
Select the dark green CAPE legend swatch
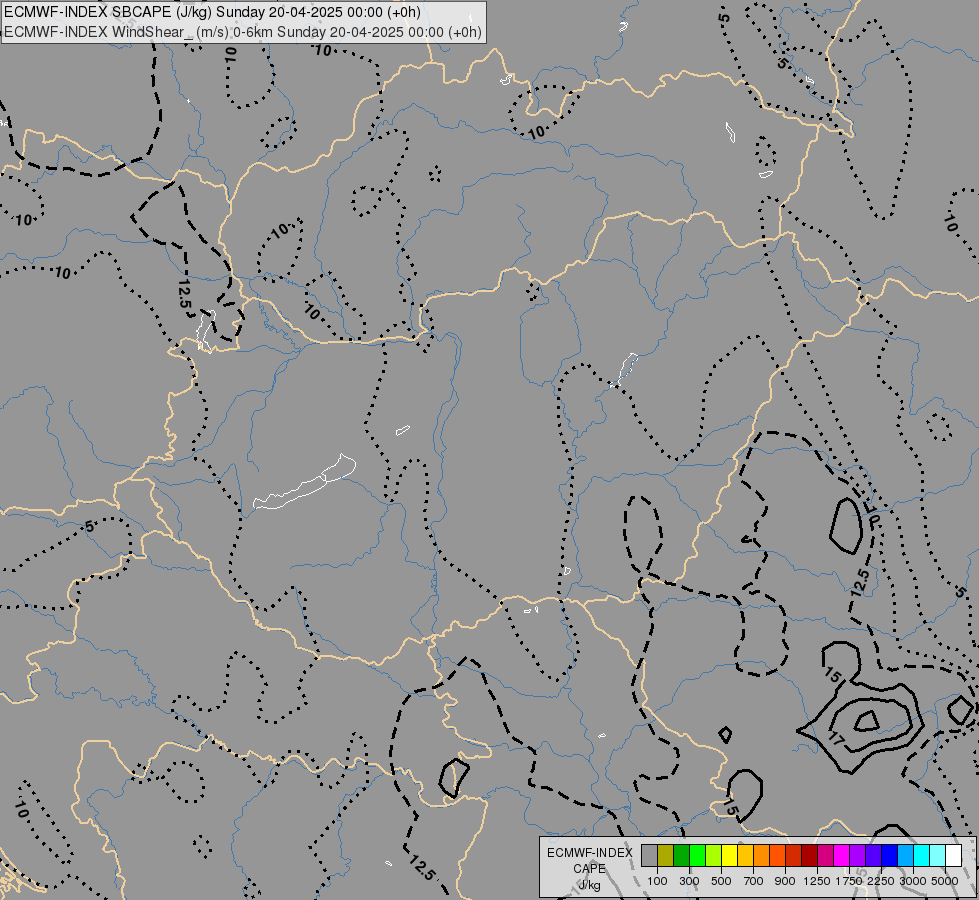(681, 856)
